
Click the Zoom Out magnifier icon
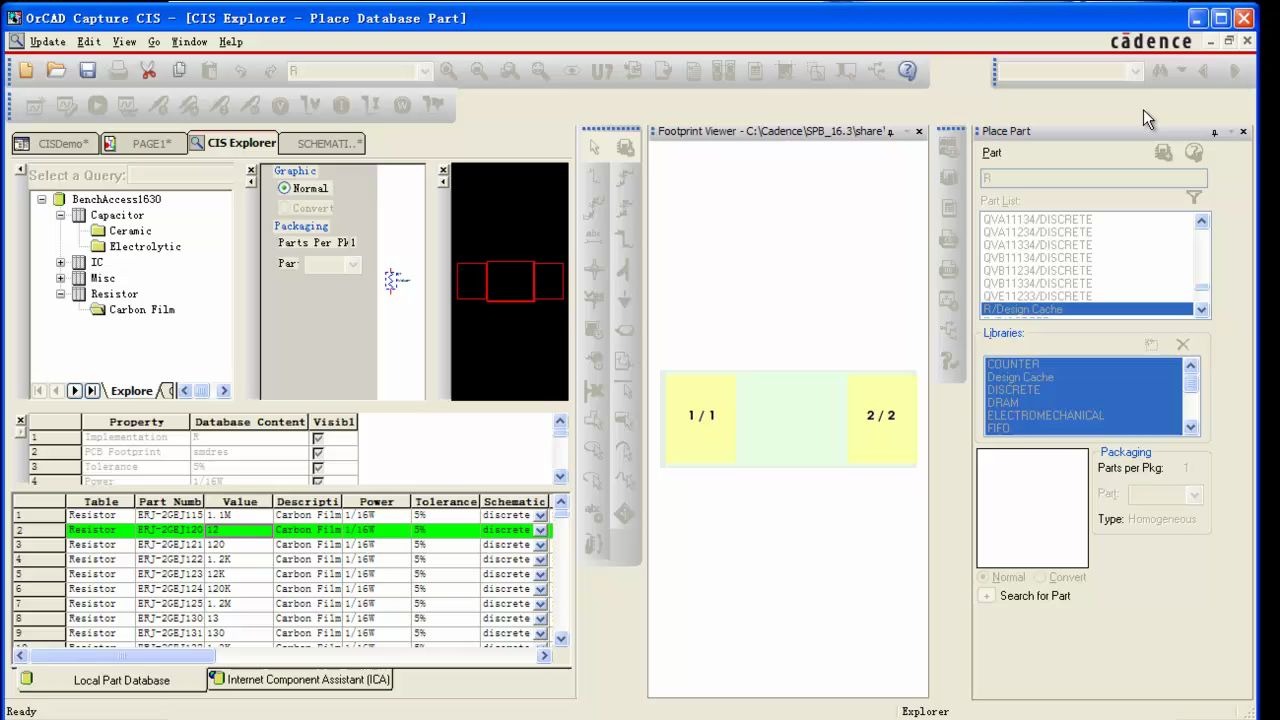(x=479, y=70)
